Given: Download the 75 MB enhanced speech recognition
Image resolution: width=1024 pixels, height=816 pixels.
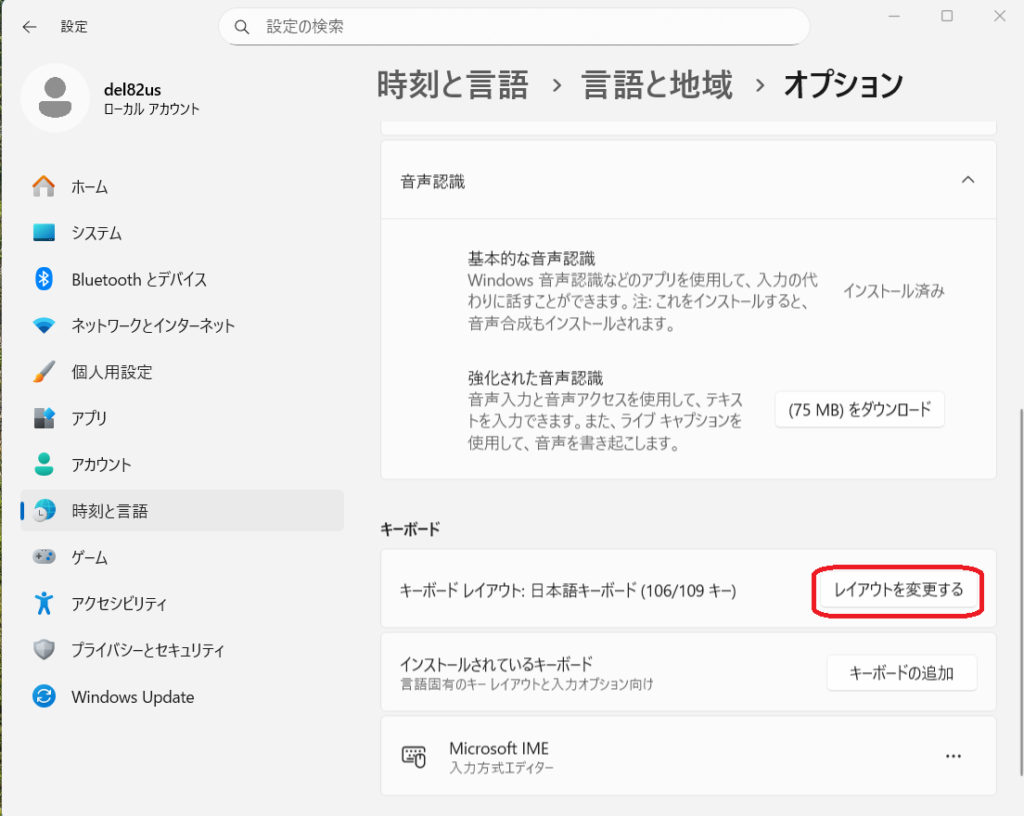Looking at the screenshot, I should tap(859, 409).
